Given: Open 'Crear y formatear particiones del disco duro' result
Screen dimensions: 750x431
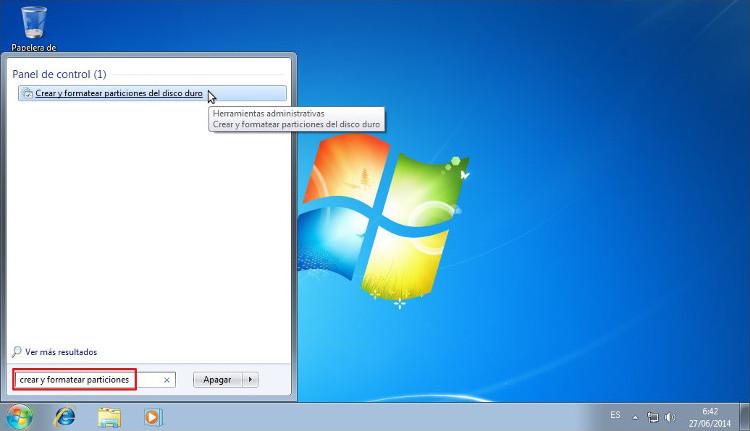Looking at the screenshot, I should [119, 94].
